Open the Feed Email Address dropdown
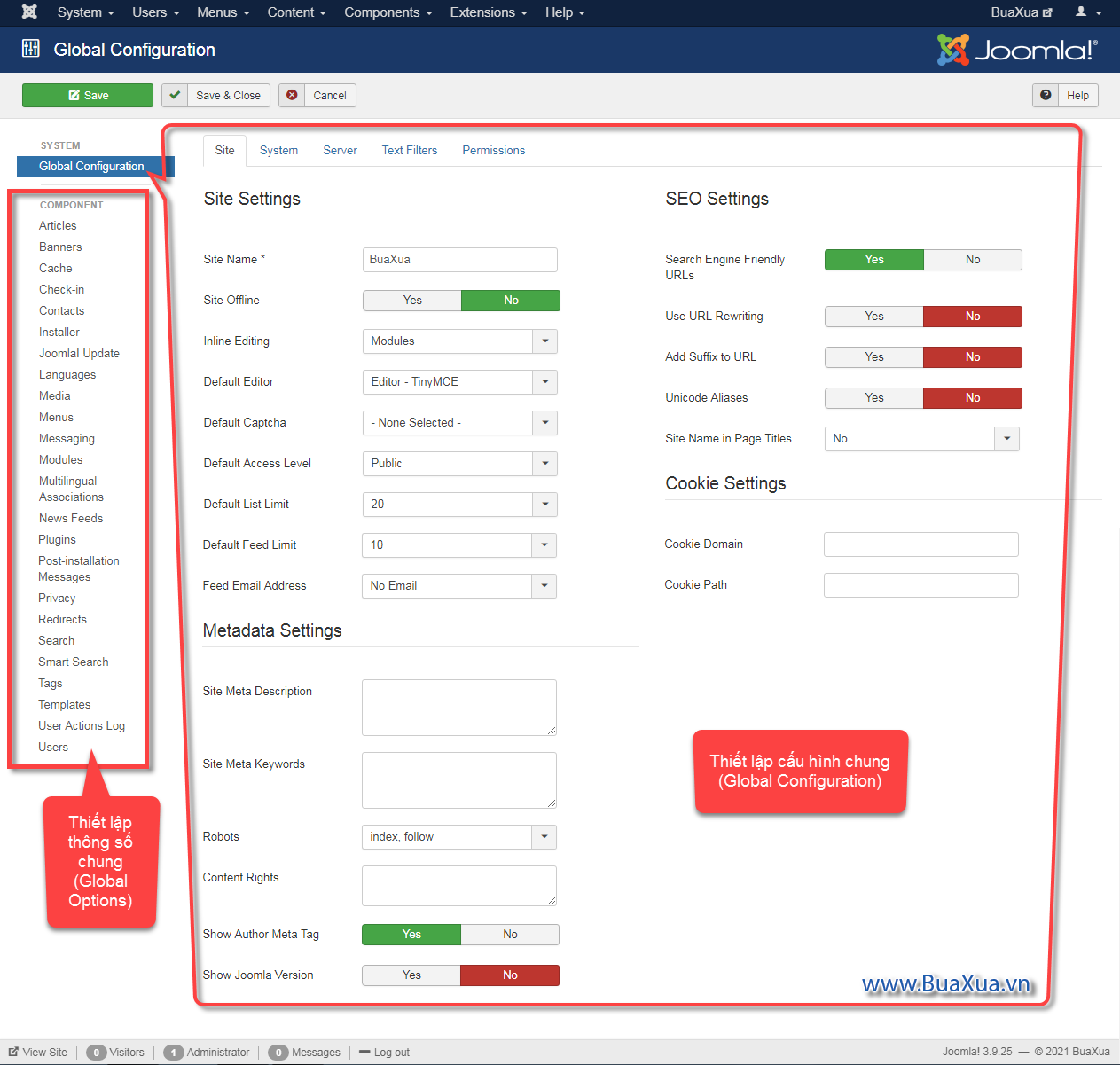The image size is (1120, 1065). click(x=459, y=586)
